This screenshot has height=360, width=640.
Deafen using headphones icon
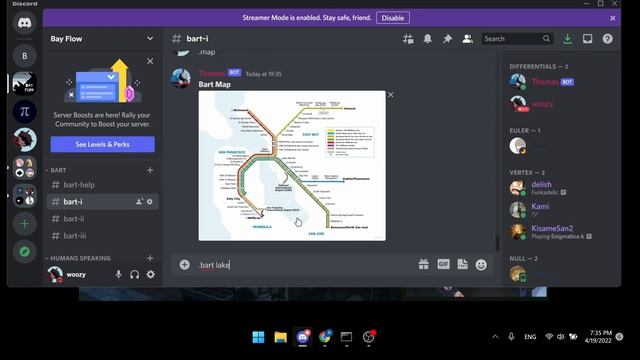coord(134,275)
